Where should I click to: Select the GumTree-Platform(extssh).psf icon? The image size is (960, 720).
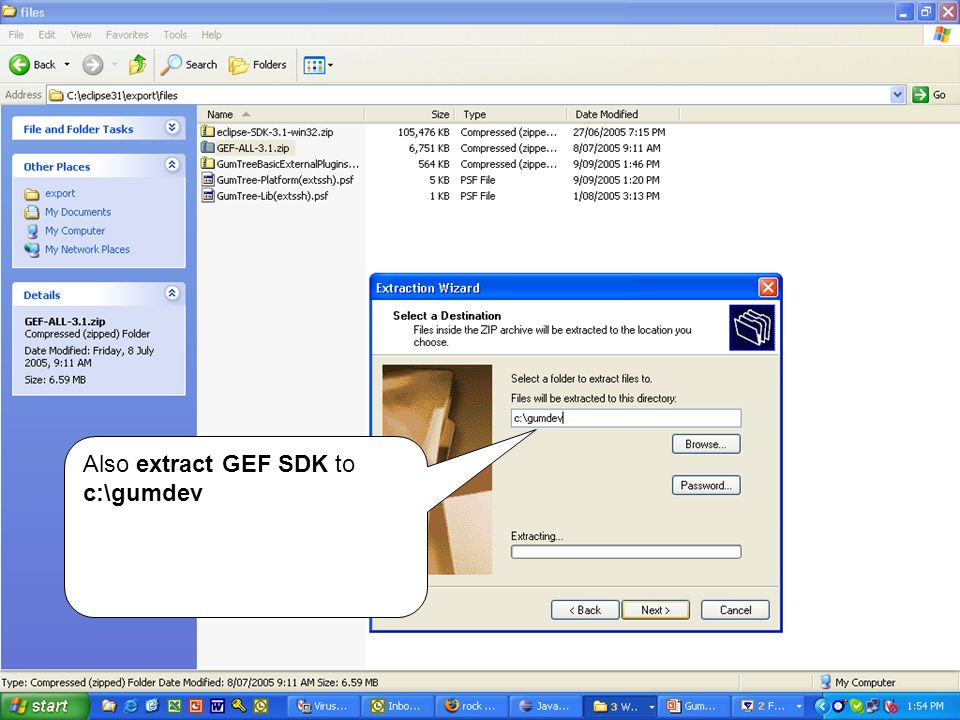coord(208,179)
